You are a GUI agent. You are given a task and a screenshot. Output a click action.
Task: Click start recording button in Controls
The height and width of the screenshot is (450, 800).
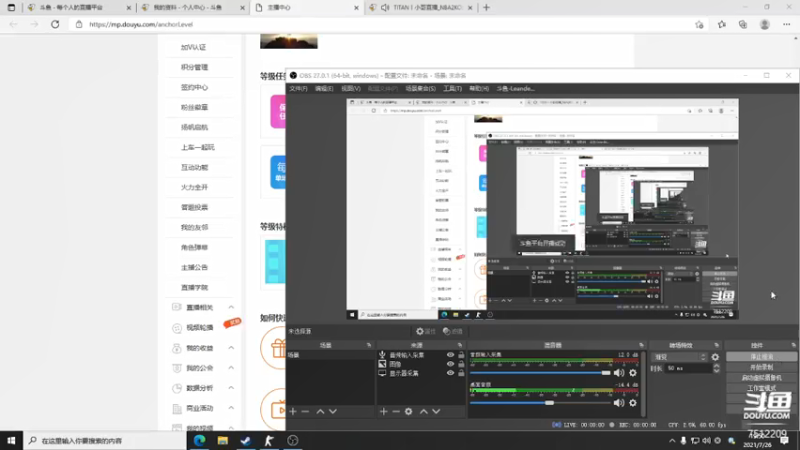[761, 367]
